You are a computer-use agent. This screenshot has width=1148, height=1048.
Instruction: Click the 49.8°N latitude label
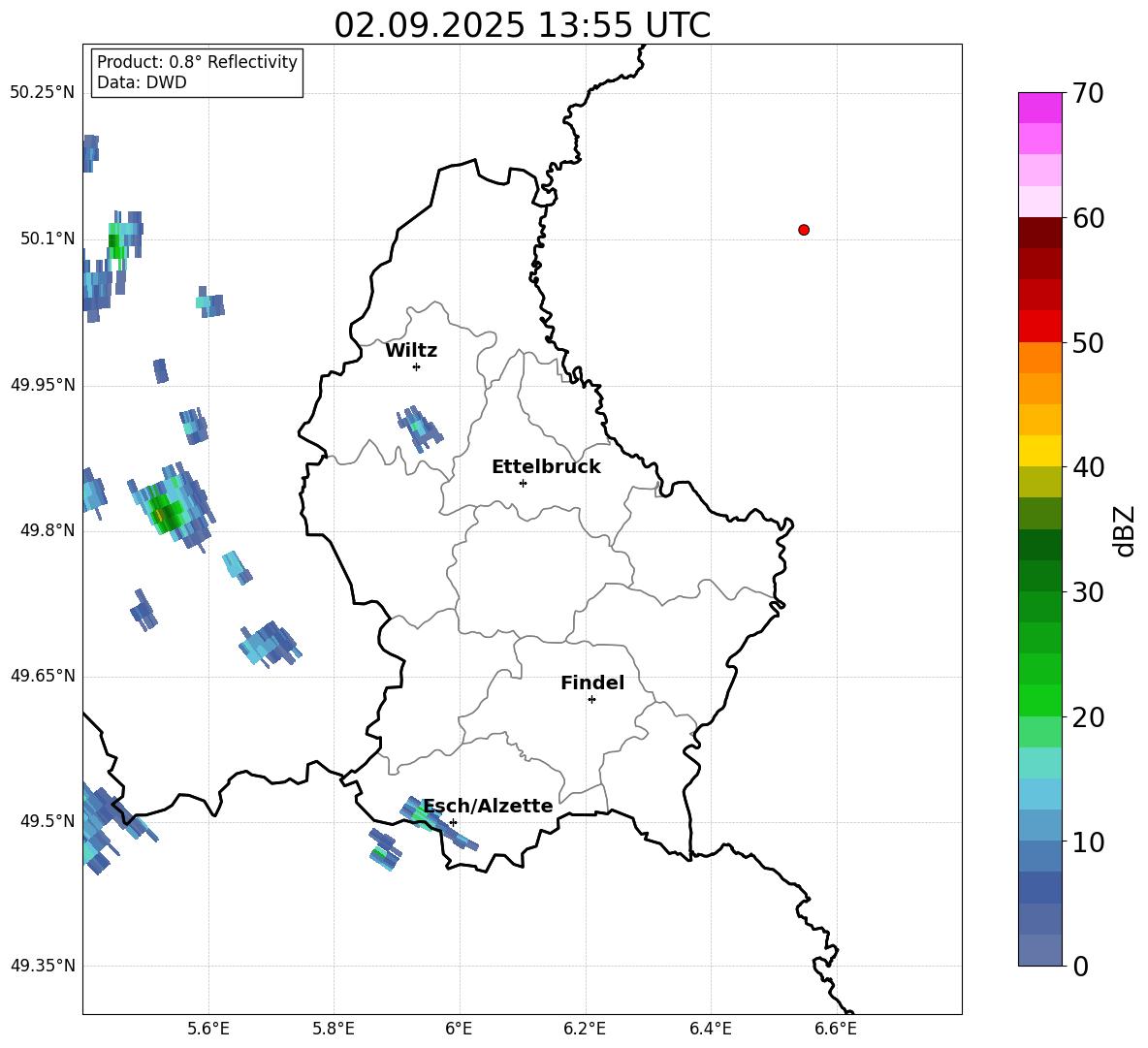tap(48, 530)
